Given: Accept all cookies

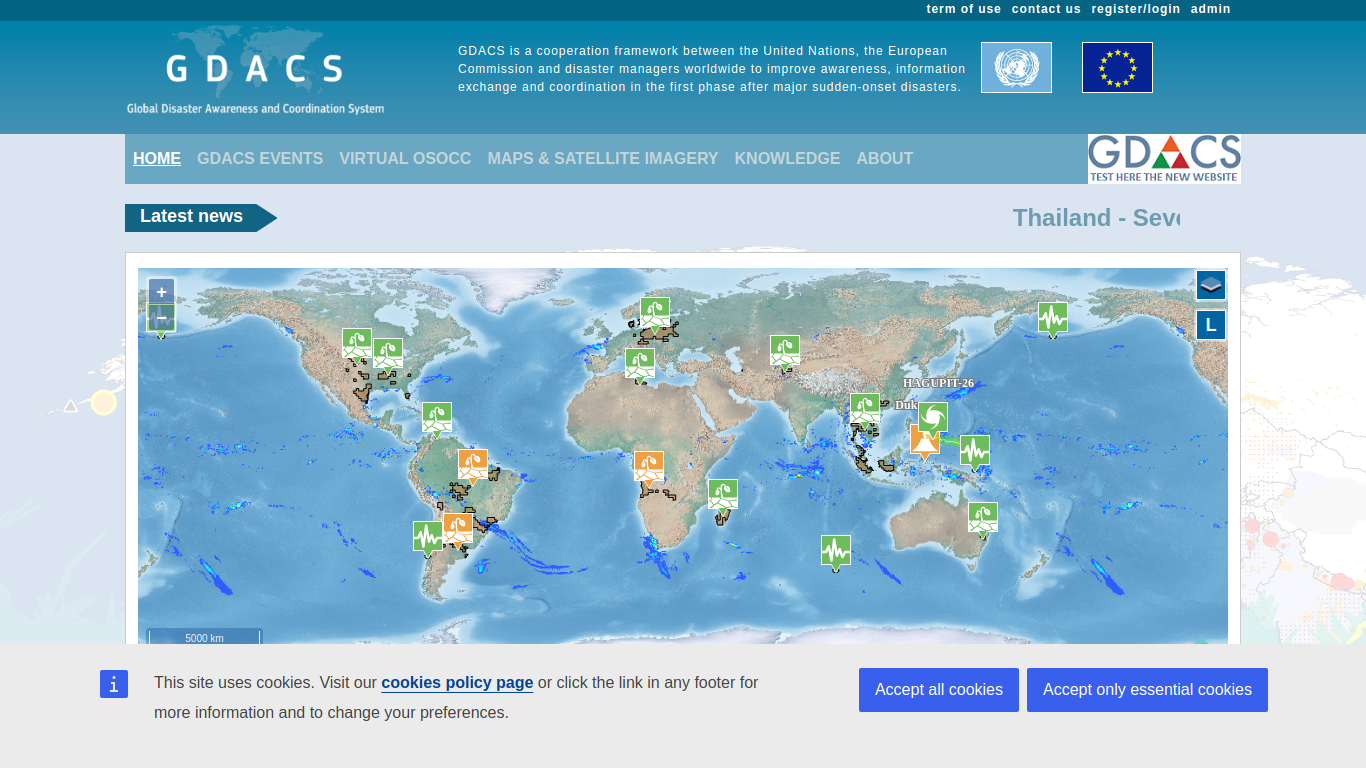Looking at the screenshot, I should (939, 690).
